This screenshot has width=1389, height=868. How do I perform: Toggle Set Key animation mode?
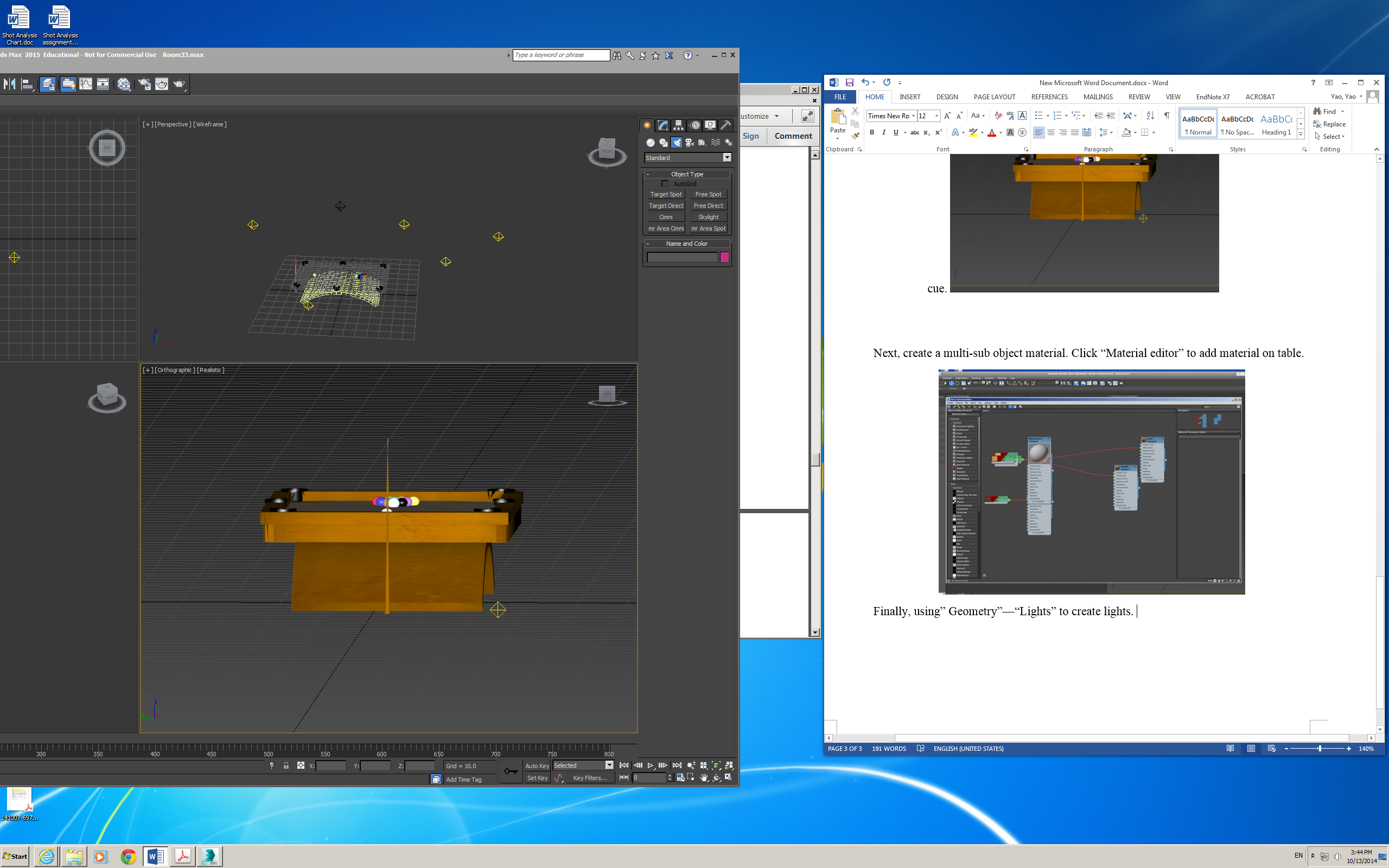point(537,778)
